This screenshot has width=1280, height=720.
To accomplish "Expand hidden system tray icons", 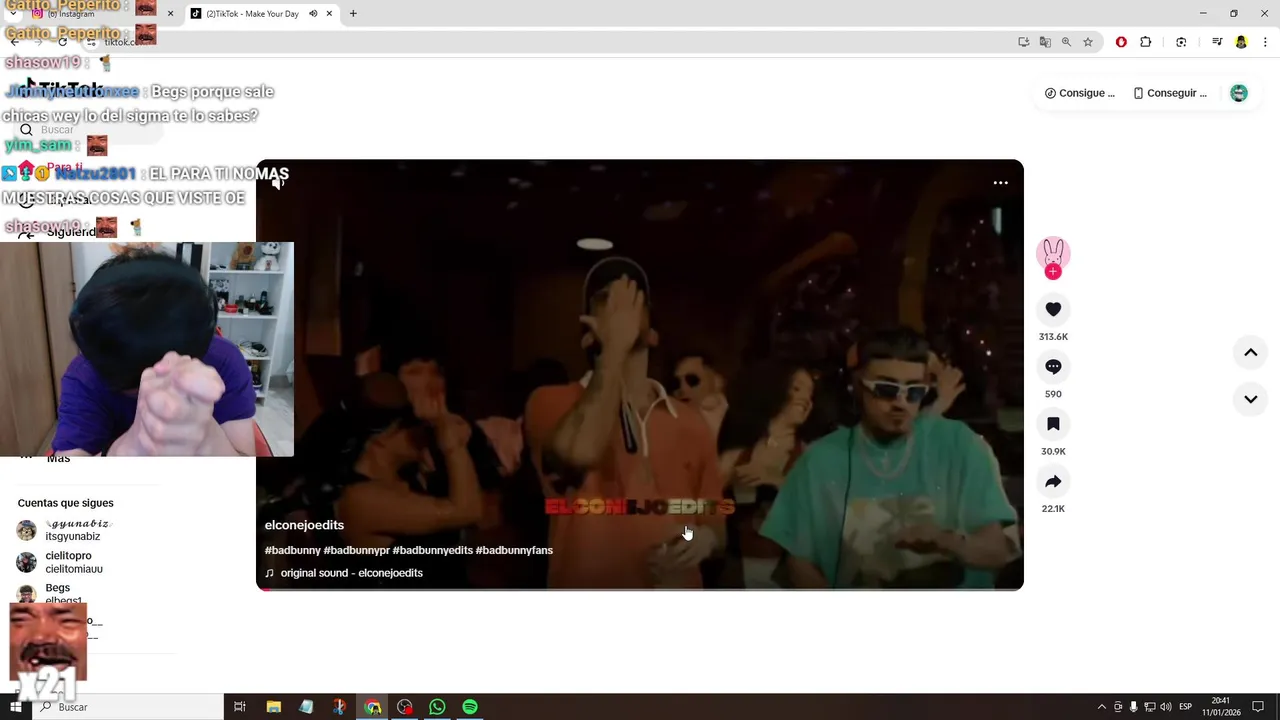I will tap(1102, 707).
